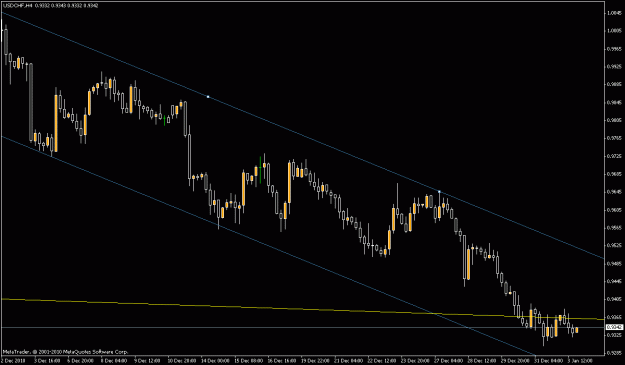Click the 3 Dec 16:00 time label
The height and width of the screenshot is (365, 625).
pyautogui.click(x=46, y=360)
